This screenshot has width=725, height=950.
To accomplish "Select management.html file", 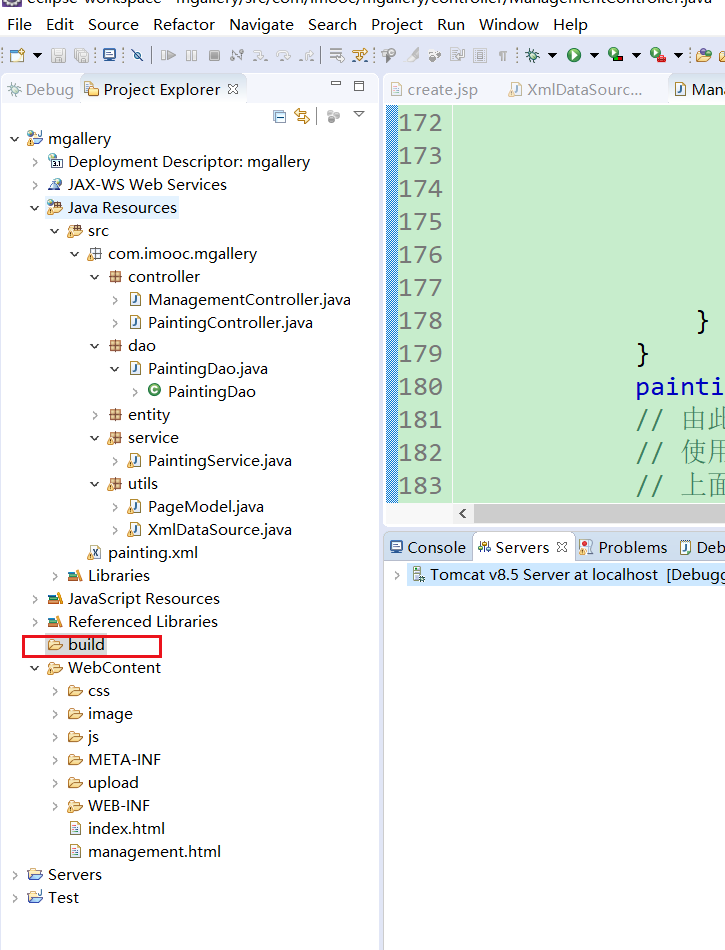I will (145, 852).
